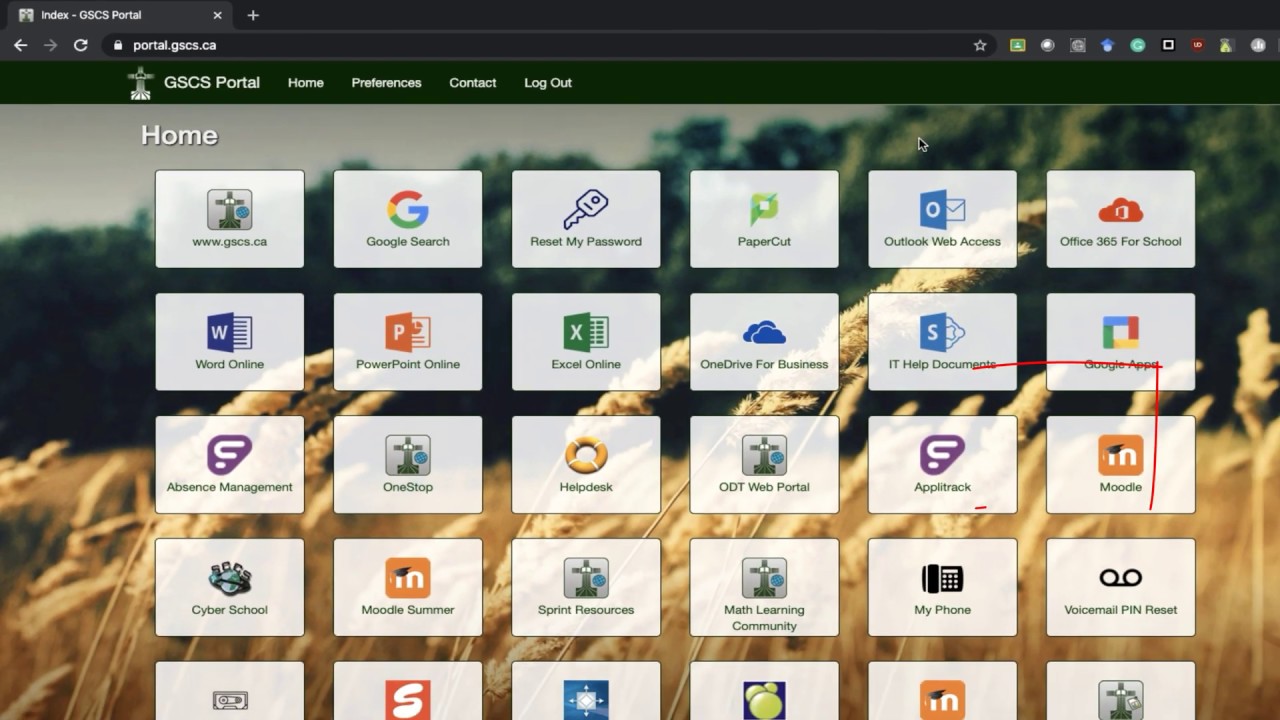Open Moodle Summer tile
1280x720 pixels.
click(407, 588)
